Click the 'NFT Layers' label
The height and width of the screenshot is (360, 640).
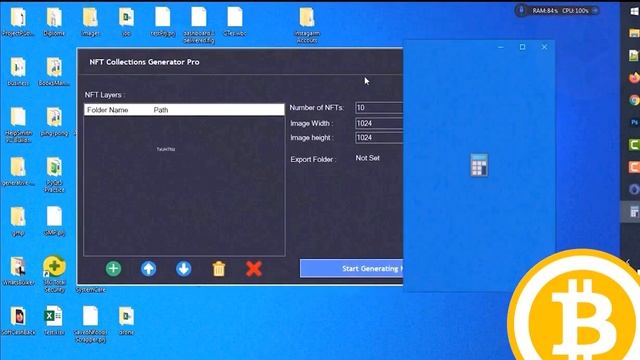point(104,95)
